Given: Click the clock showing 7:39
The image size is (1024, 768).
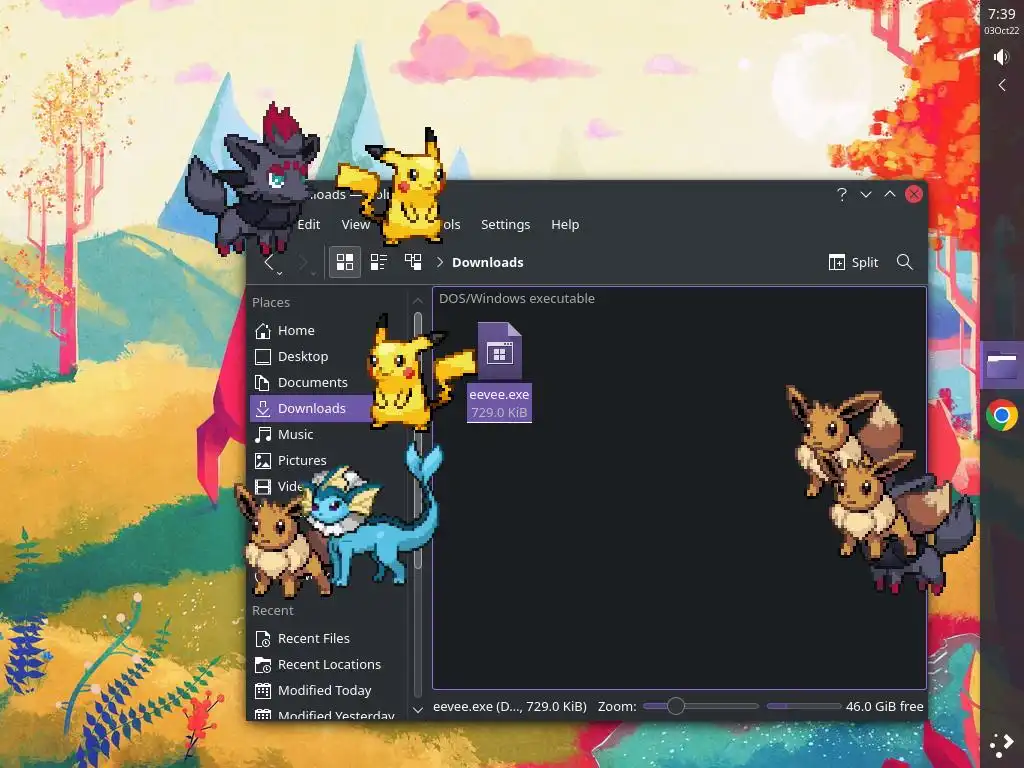Looking at the screenshot, I should (1002, 14).
